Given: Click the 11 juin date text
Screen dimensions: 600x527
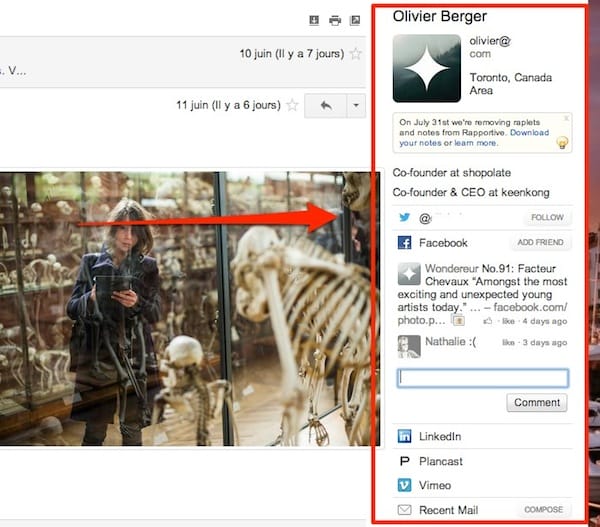Looking at the screenshot, I should pyautogui.click(x=228, y=105).
